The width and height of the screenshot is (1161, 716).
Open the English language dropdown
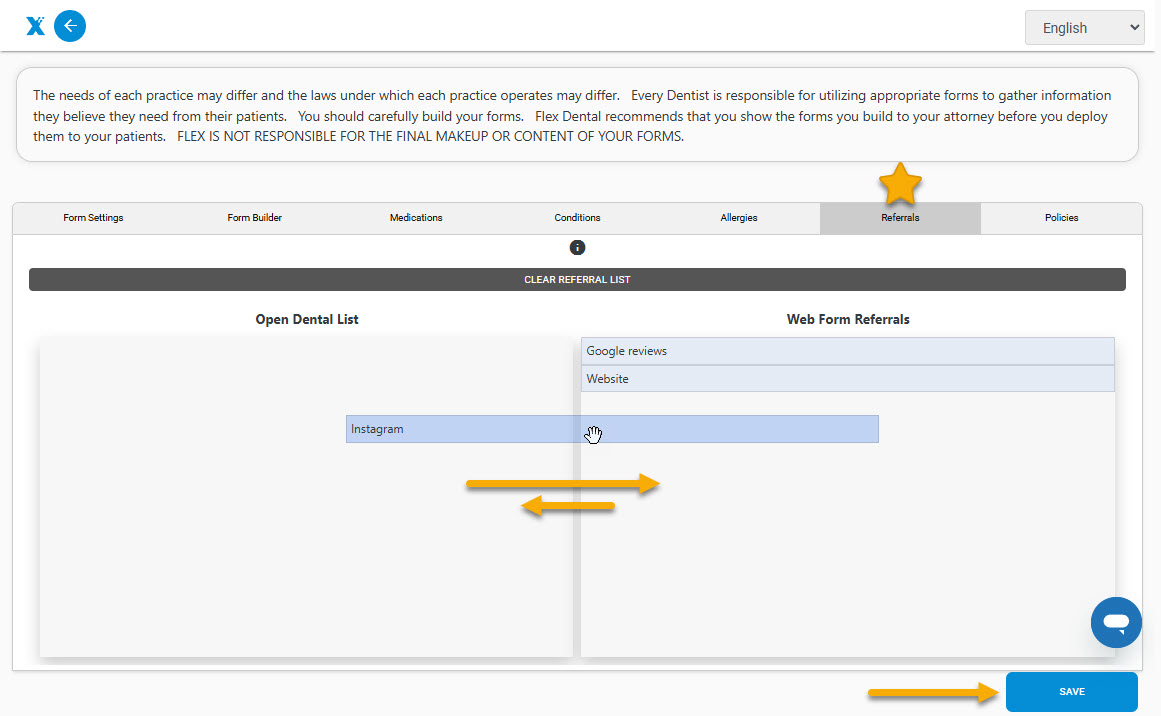(x=1084, y=28)
